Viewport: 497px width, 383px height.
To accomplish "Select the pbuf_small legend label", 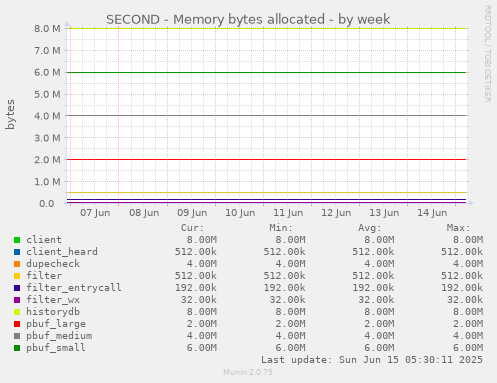I will click(56, 348).
